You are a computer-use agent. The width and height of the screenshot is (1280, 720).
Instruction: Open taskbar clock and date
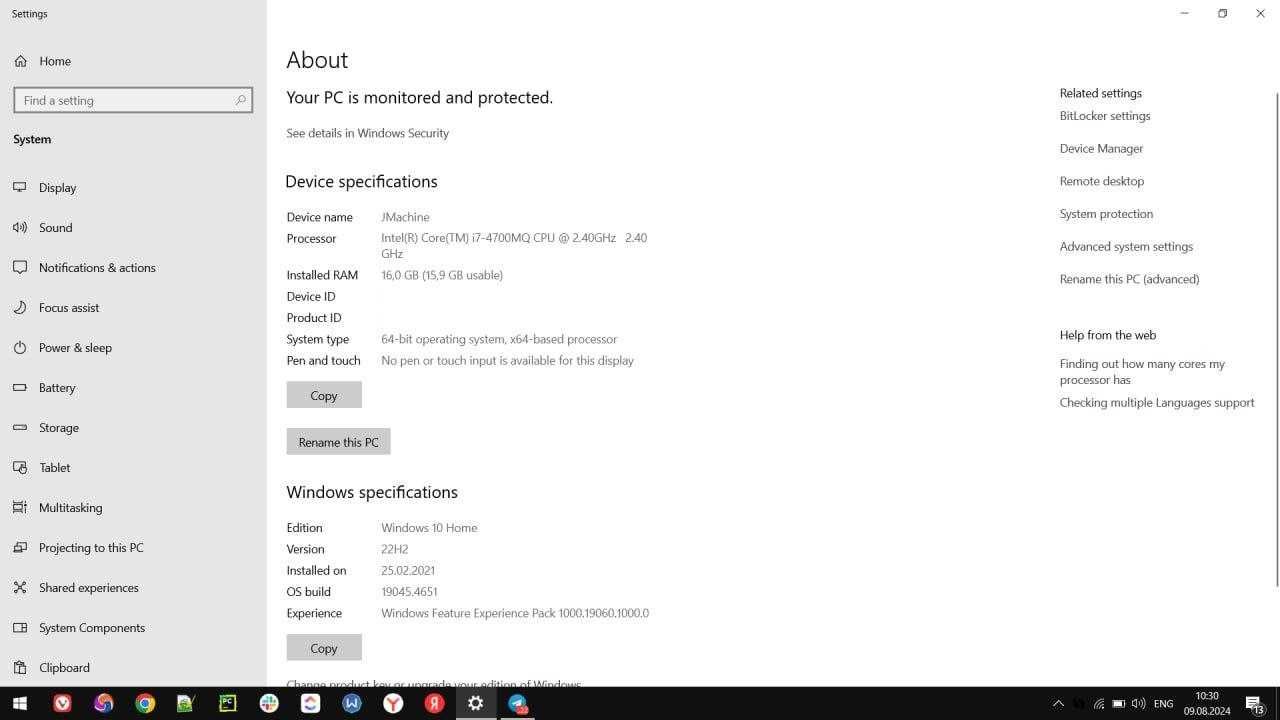pos(1207,703)
